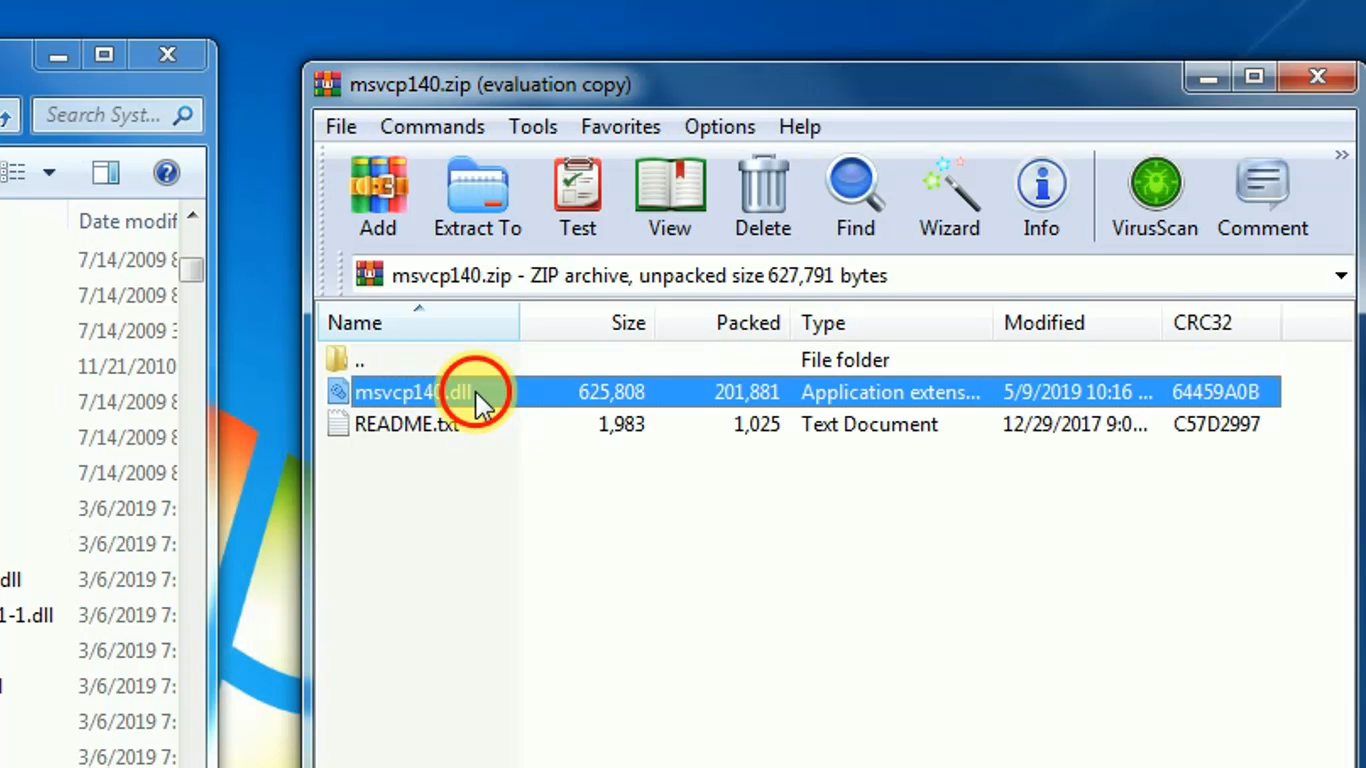Open the archive path dropdown arrow
The image size is (1366, 768).
point(1341,276)
